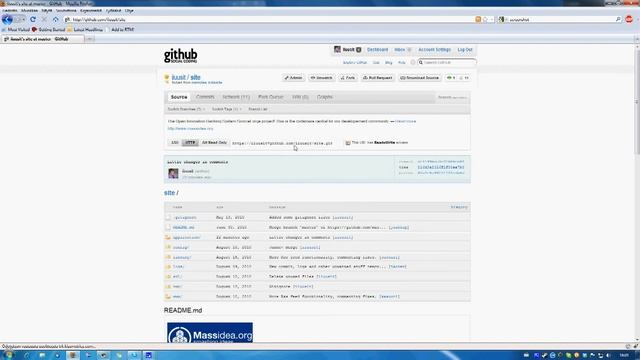Screen dimensions: 640x360
Task: Click the Download Source button
Action: tap(419, 78)
